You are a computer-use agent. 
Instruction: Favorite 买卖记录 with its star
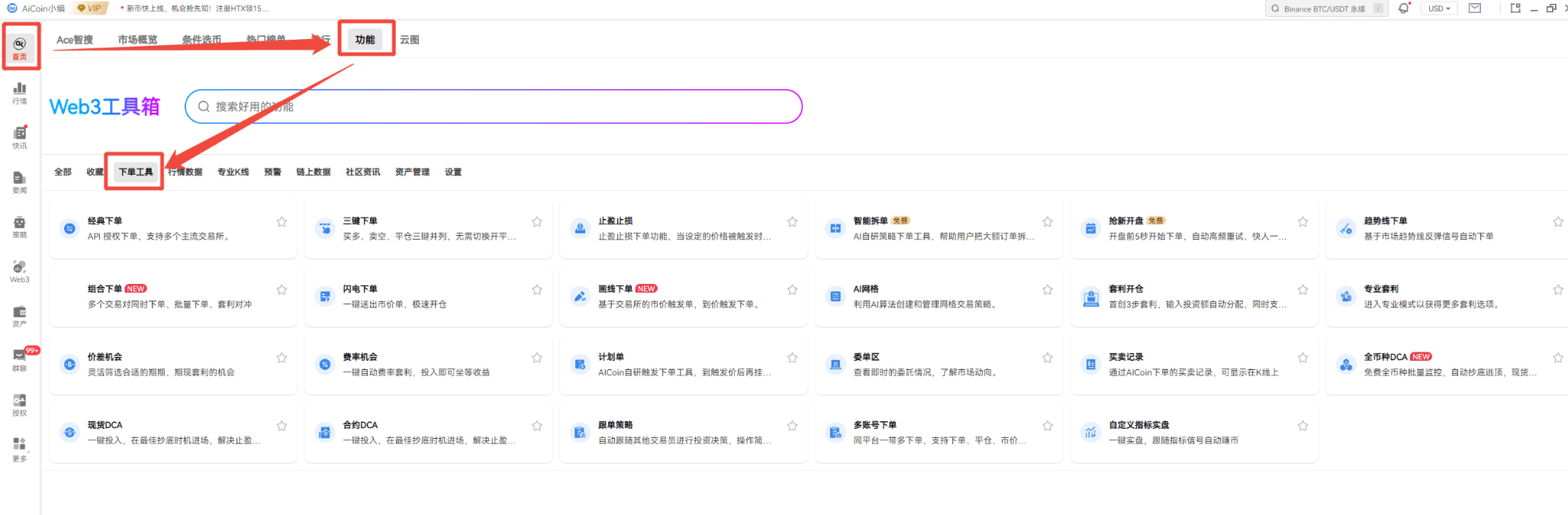(1302, 358)
